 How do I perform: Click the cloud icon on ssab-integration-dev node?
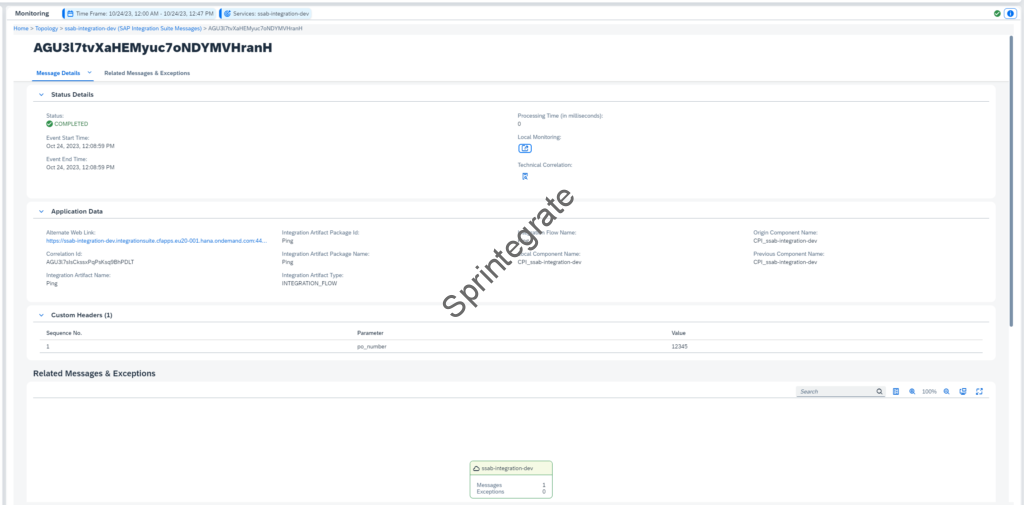coord(477,468)
